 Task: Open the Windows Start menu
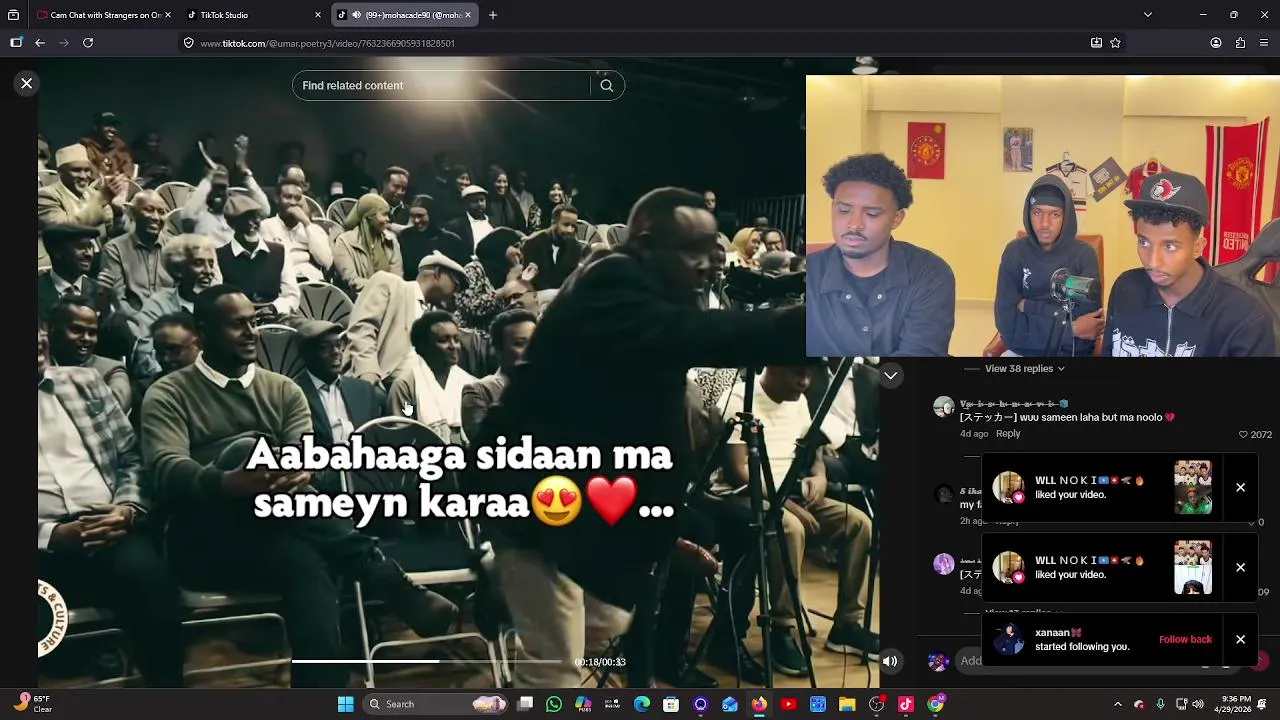pos(345,704)
